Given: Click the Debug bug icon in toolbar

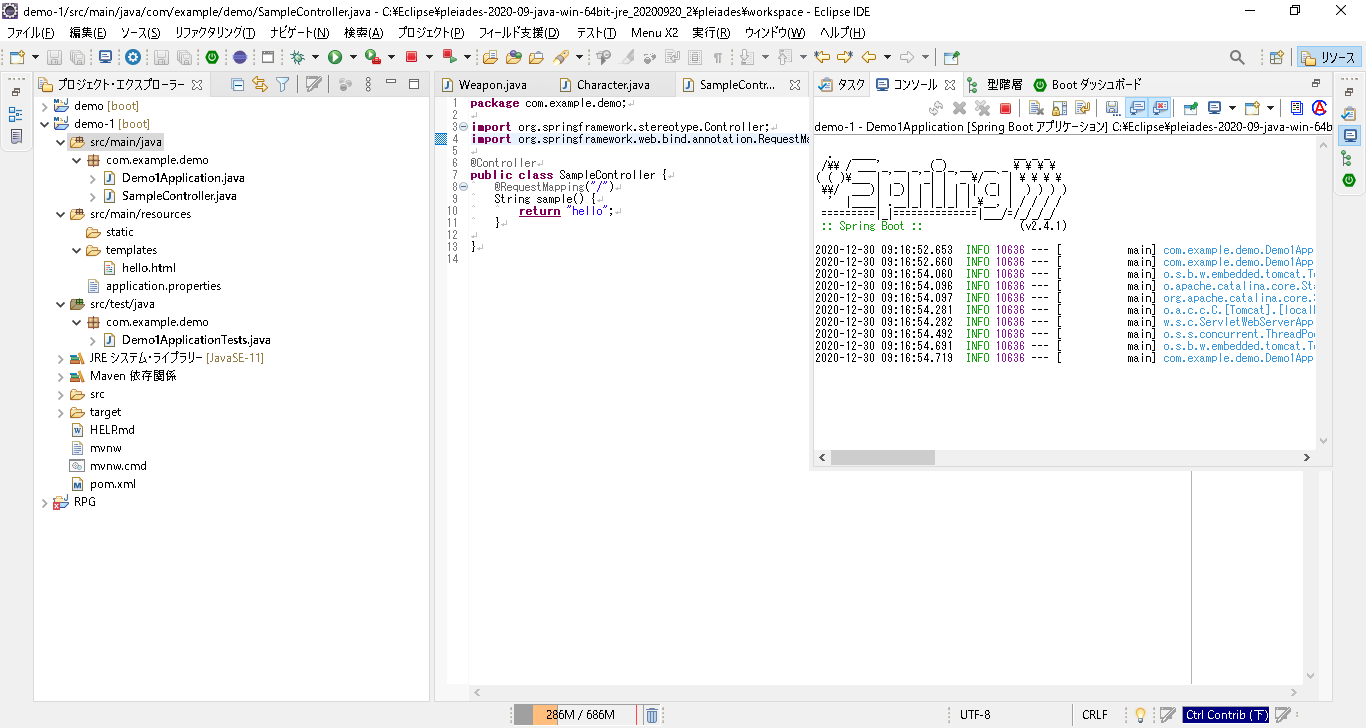Looking at the screenshot, I should 297,58.
